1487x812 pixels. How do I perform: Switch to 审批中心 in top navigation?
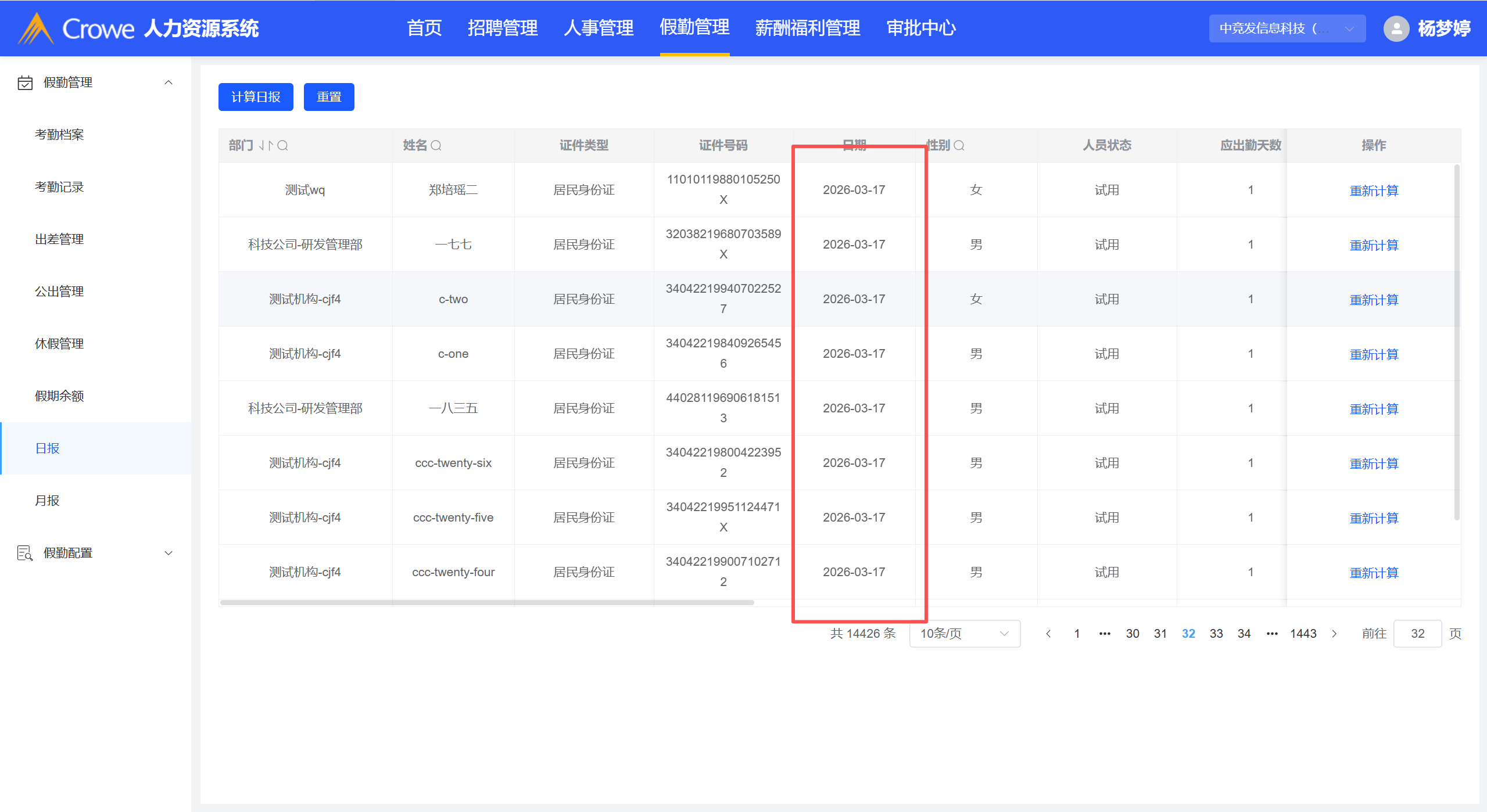click(921, 28)
